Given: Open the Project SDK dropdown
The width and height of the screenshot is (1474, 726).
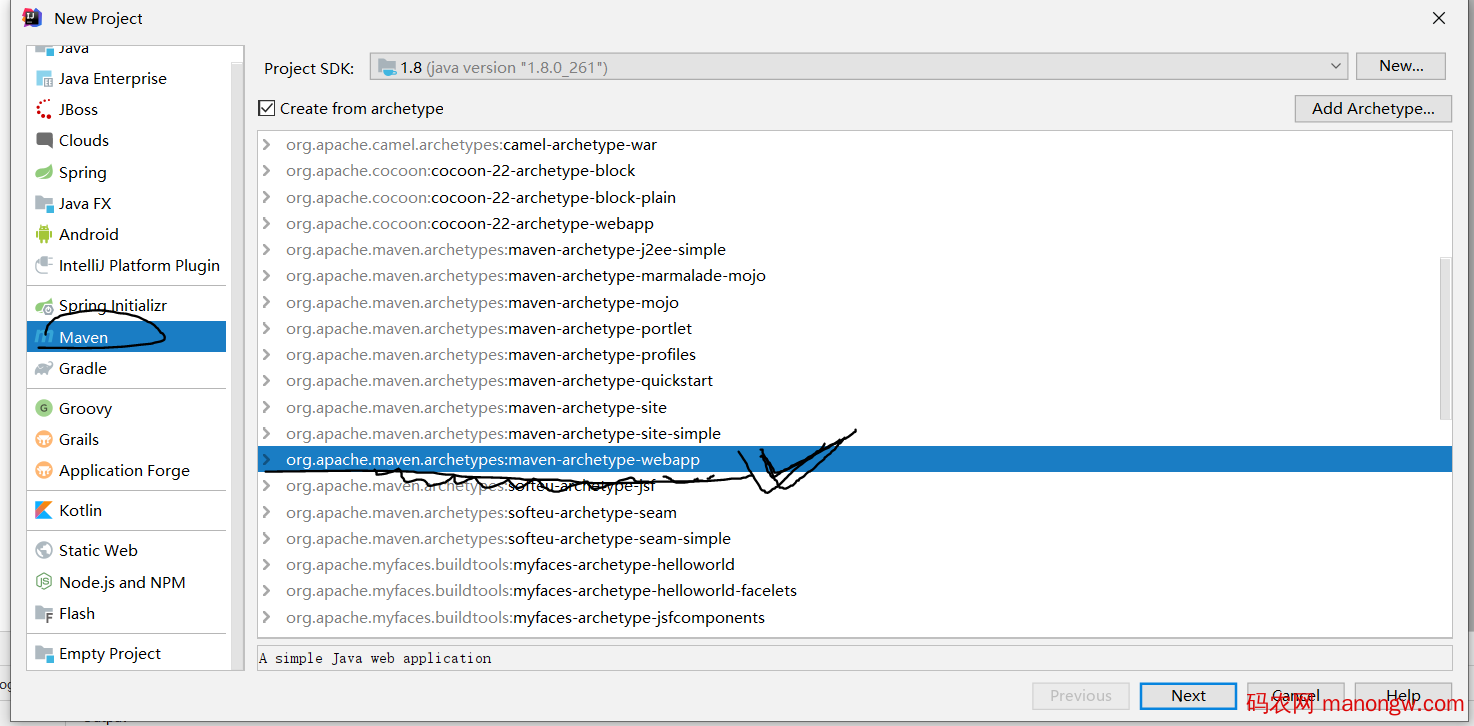Looking at the screenshot, I should tap(1337, 65).
